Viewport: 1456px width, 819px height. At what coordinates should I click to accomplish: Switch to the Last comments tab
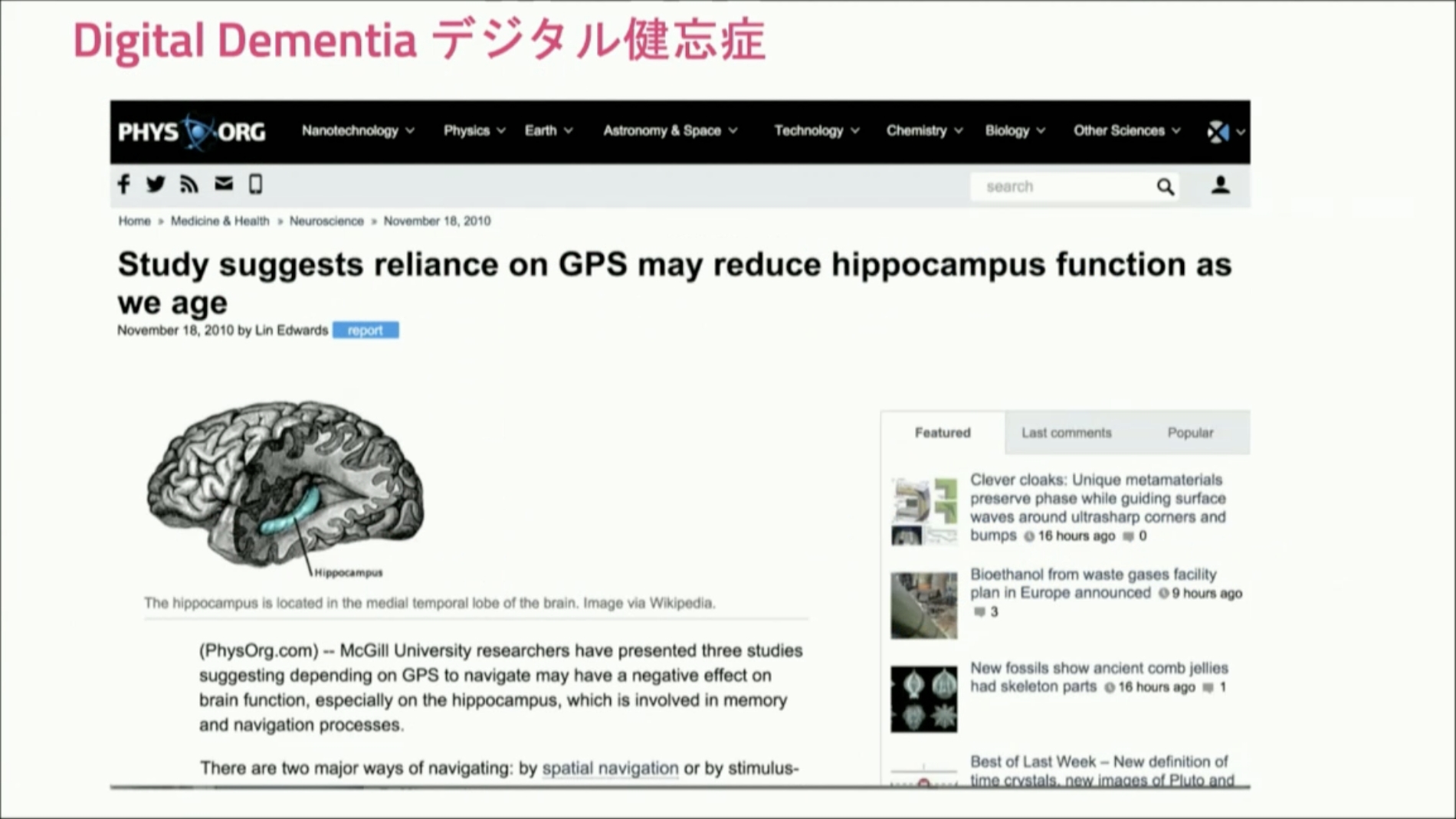[x=1066, y=433]
